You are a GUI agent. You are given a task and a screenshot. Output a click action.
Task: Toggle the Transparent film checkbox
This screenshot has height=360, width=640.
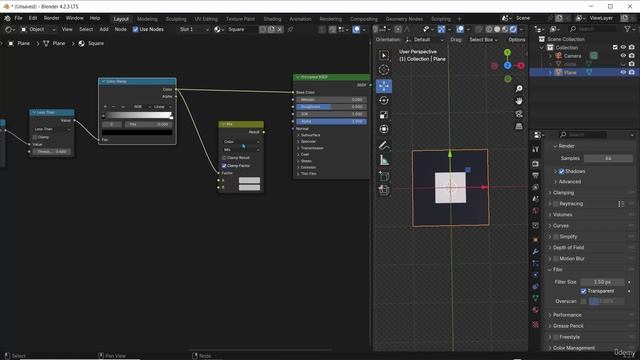[584, 291]
